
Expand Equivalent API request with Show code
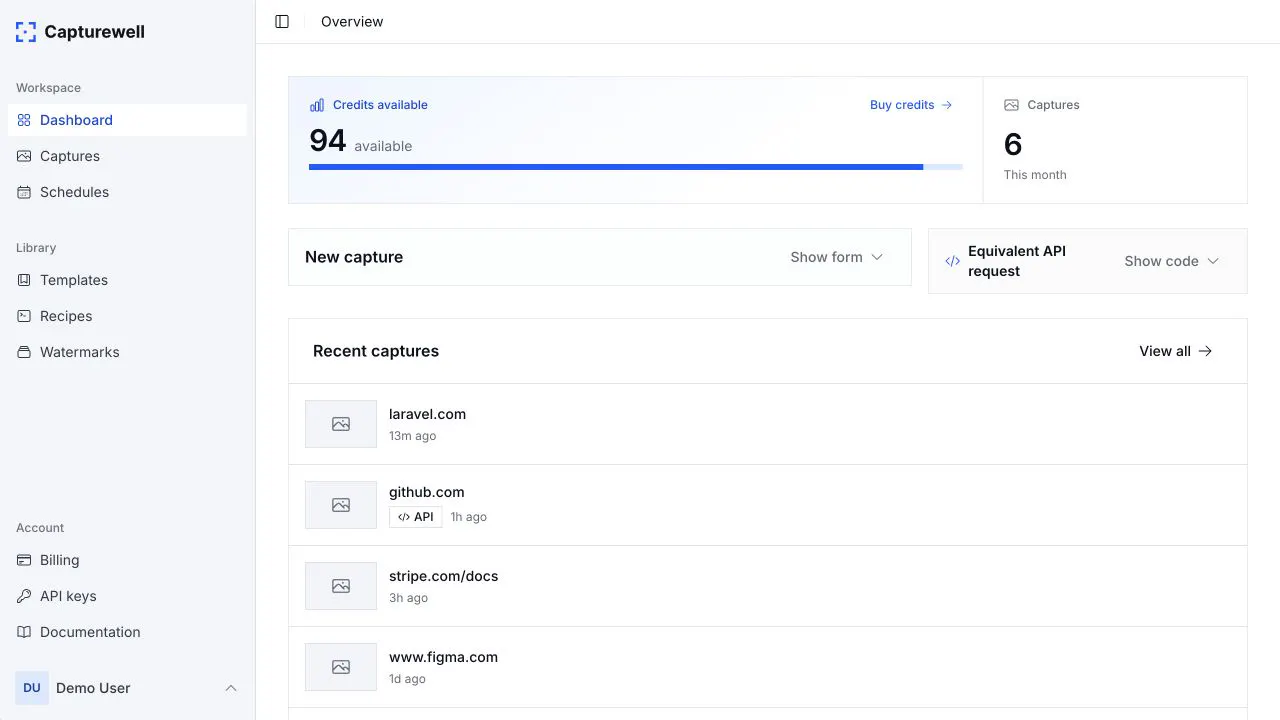(x=1172, y=261)
